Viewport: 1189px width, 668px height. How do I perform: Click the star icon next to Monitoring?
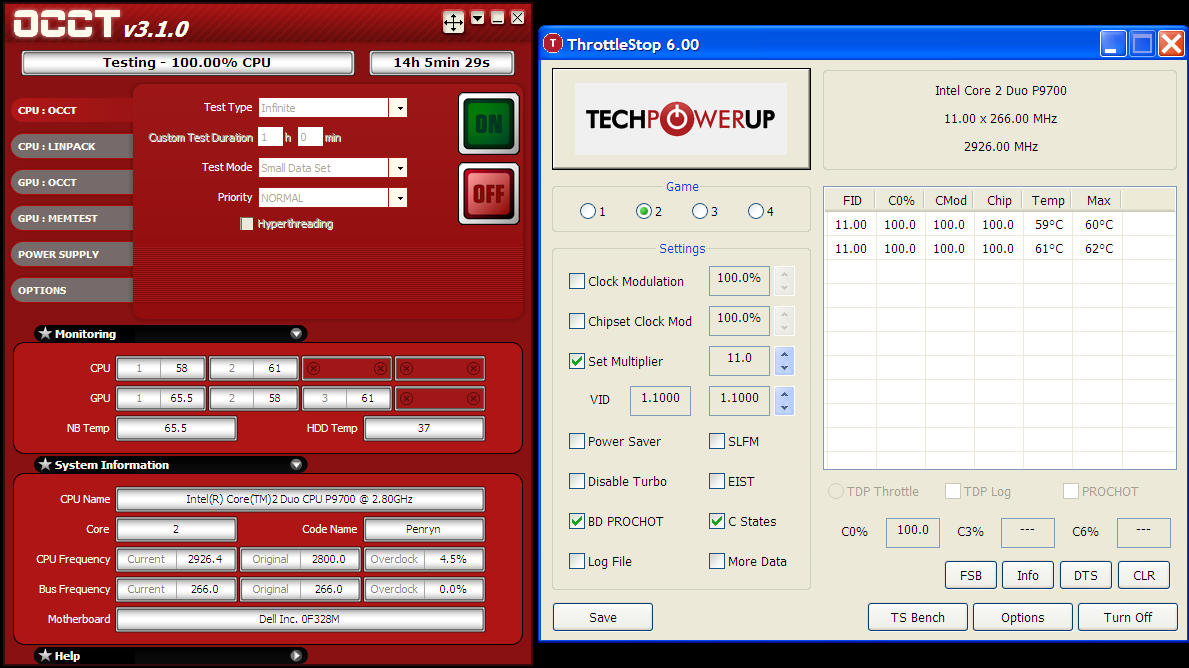[44, 334]
